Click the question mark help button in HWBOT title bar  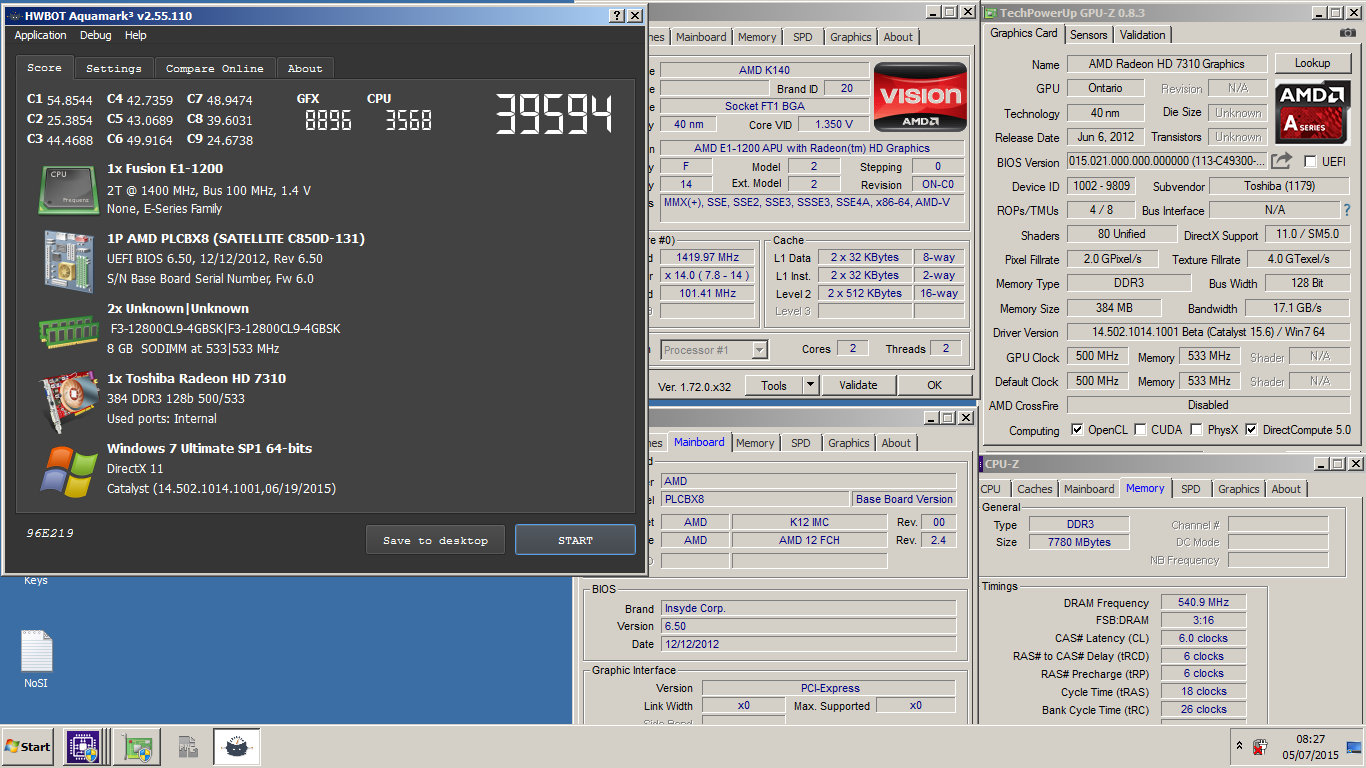pyautogui.click(x=616, y=15)
